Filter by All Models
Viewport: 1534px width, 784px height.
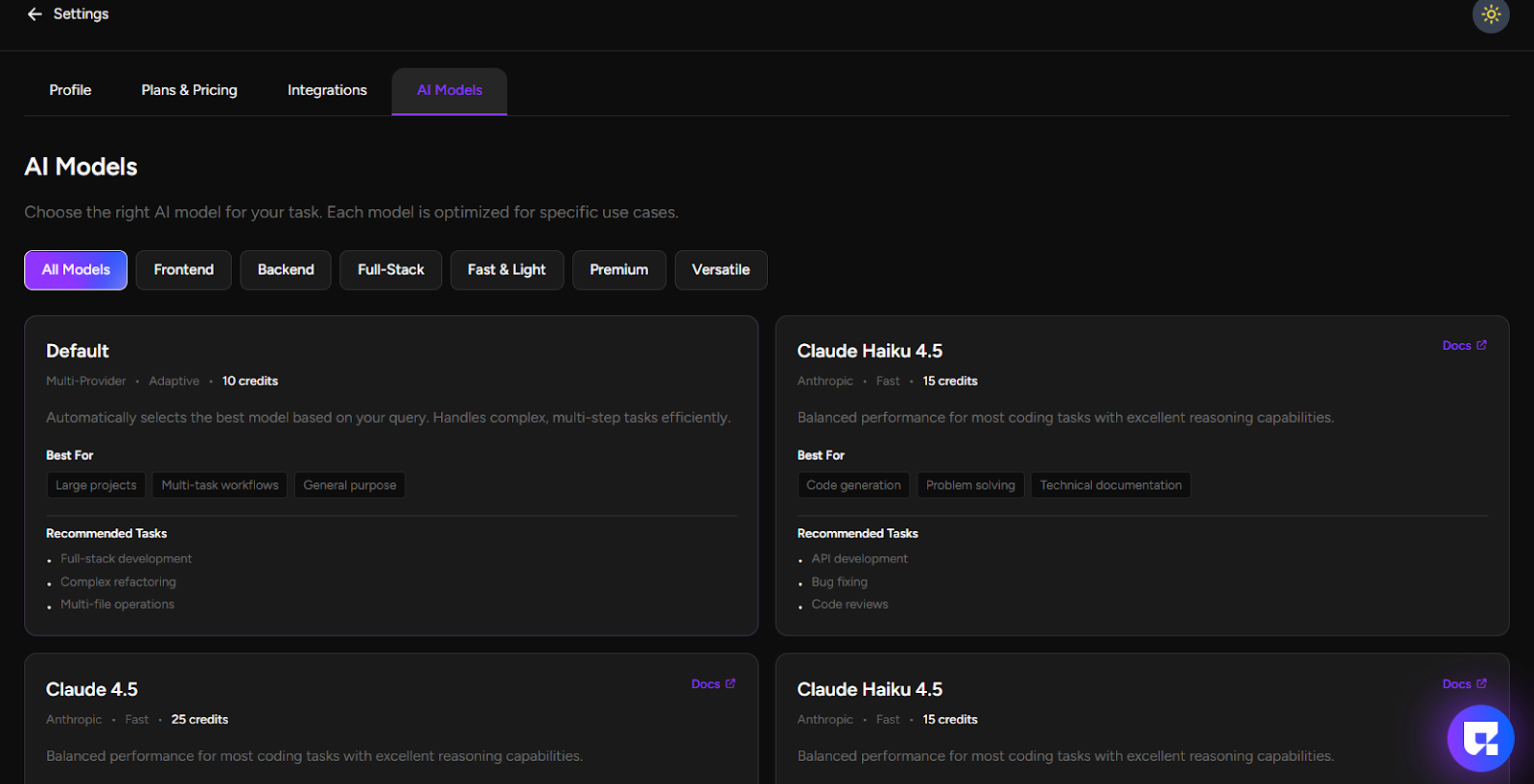click(x=76, y=270)
